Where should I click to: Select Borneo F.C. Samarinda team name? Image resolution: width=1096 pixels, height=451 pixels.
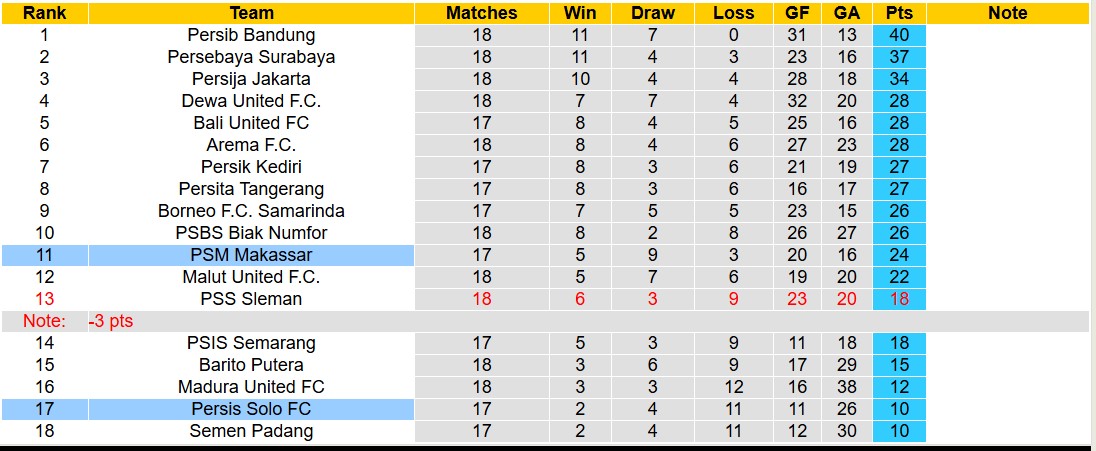tap(251, 211)
